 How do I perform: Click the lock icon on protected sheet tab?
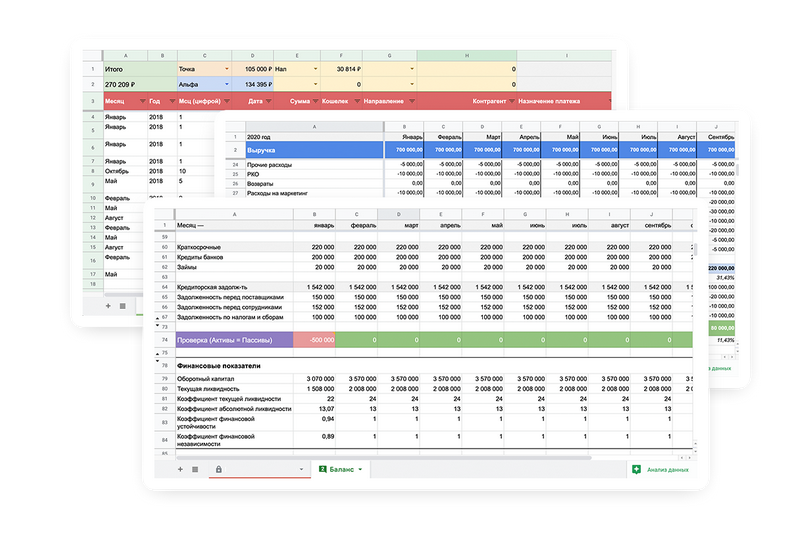point(218,468)
